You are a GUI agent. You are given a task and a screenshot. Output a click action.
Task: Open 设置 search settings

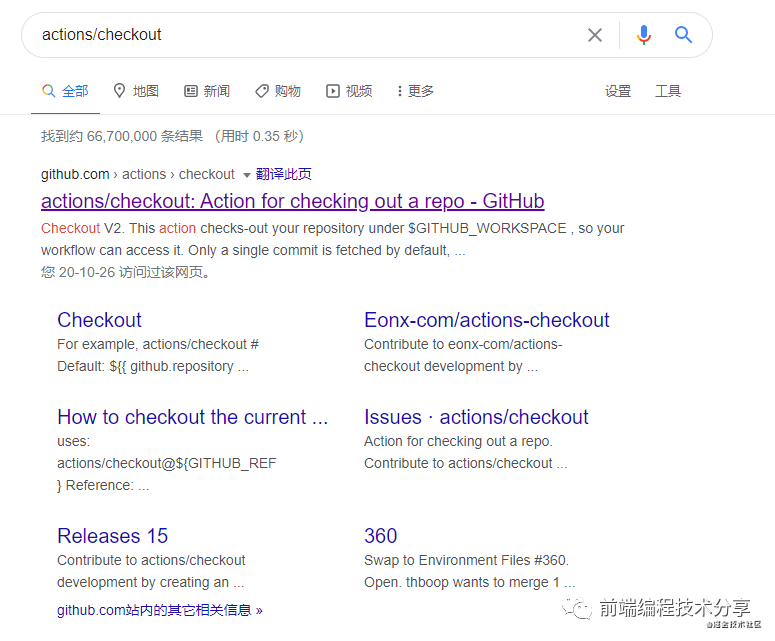[618, 91]
